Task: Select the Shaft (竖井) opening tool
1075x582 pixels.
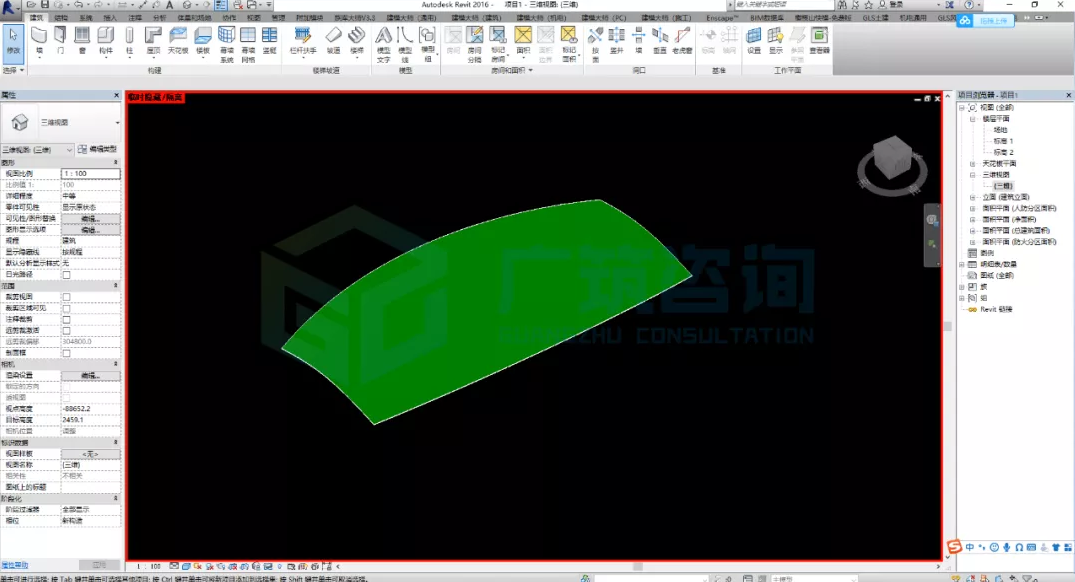Action: [616, 40]
